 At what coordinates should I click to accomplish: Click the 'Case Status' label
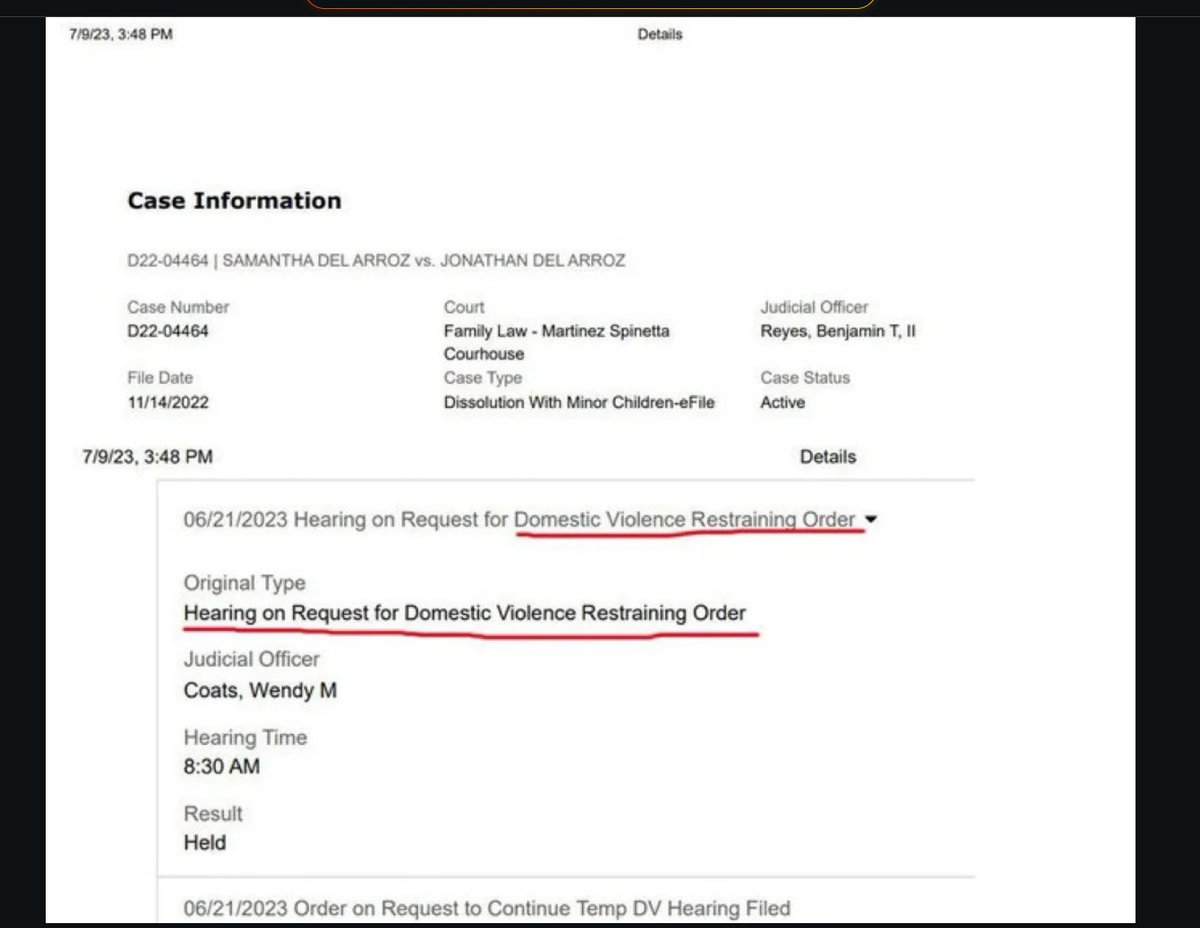805,378
